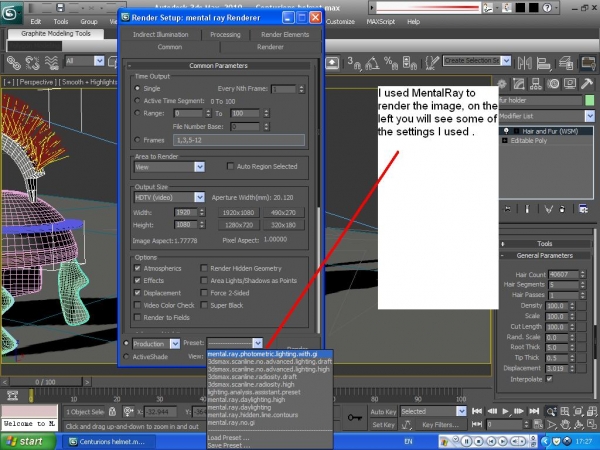Select the Single time output radio button

pos(137,88)
